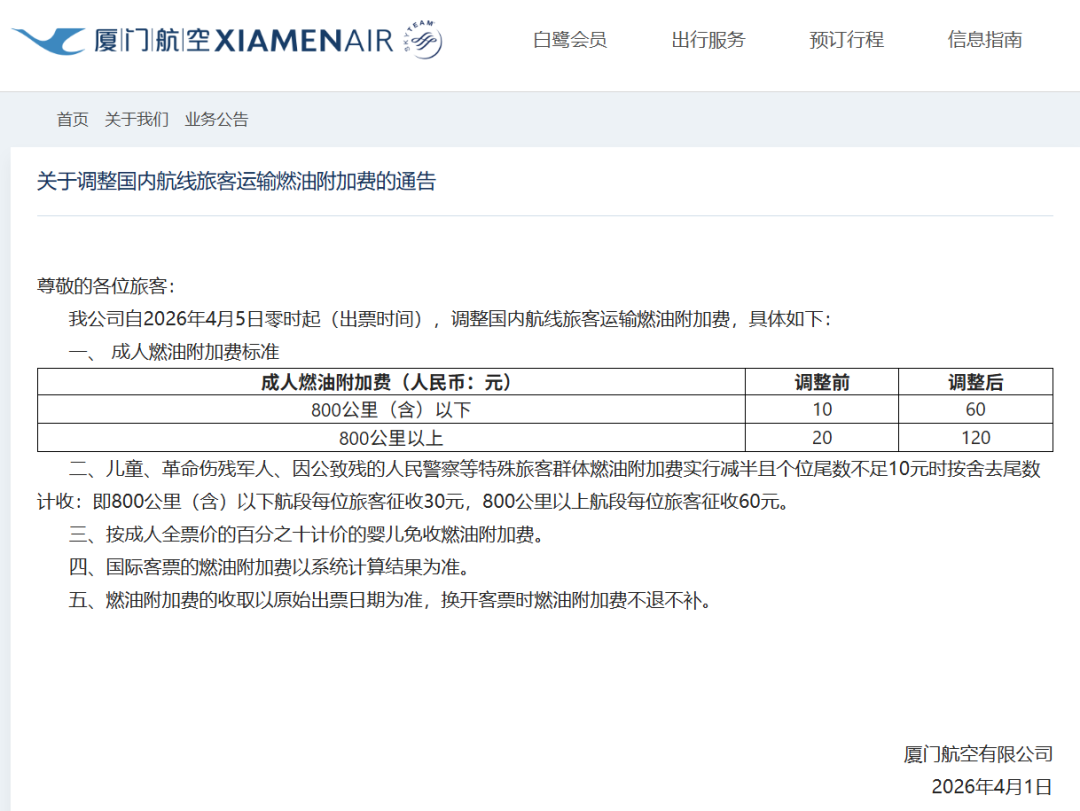
Task: Open the 信息指南 menu
Action: point(984,40)
